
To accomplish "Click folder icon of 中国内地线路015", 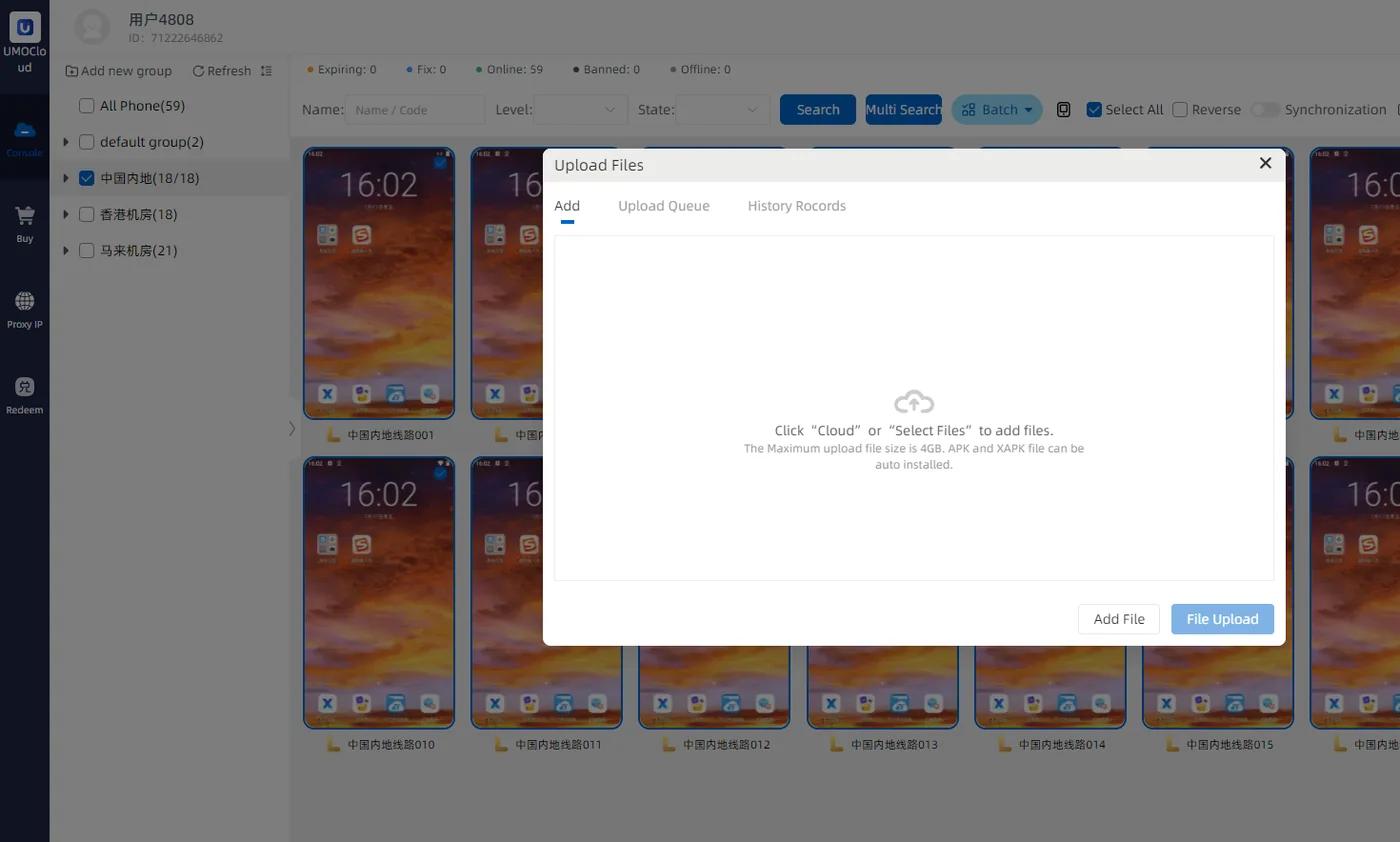I will pos(1174,744).
